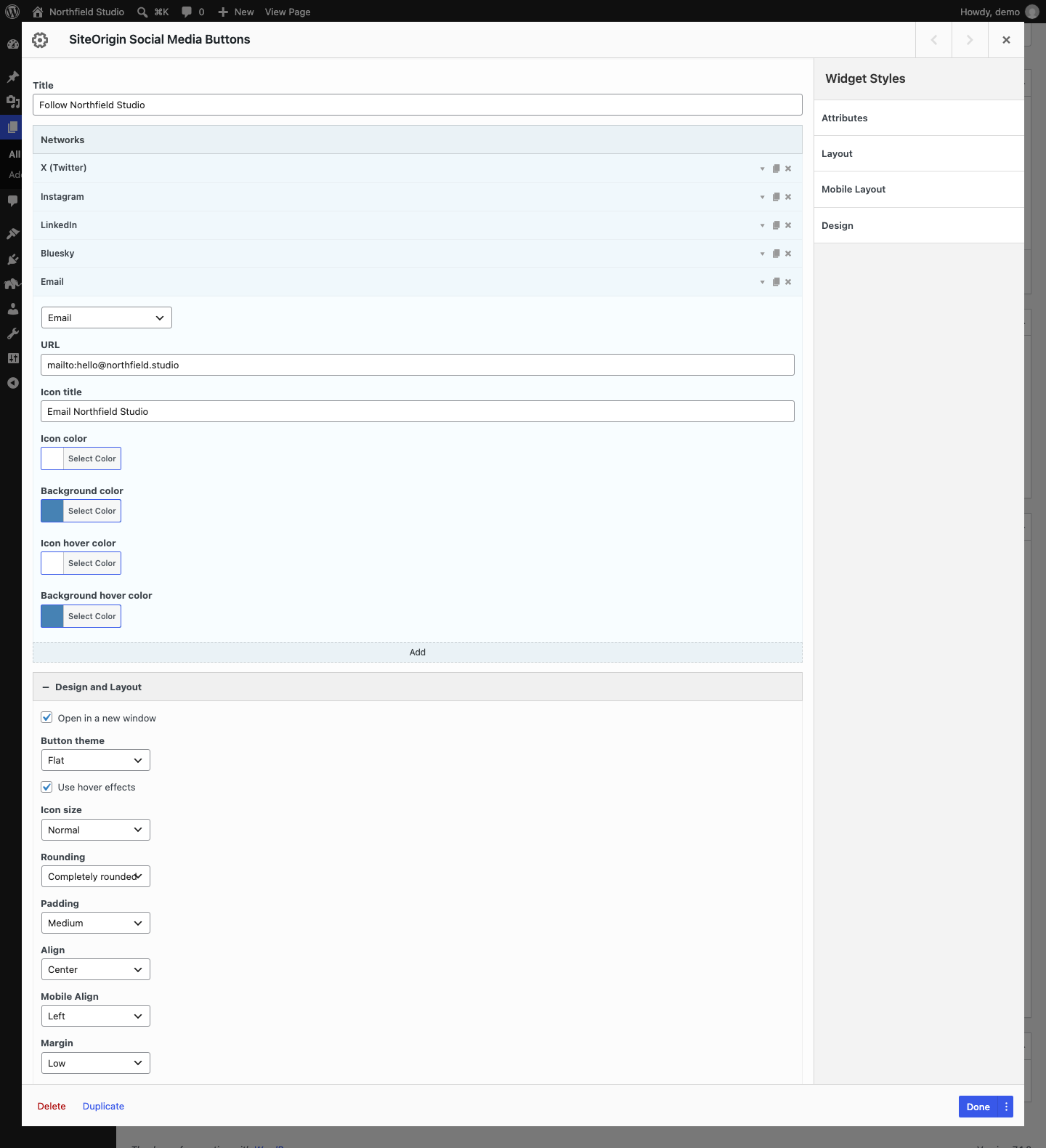This screenshot has height=1148, width=1046.
Task: Click the widget Title input field
Action: coord(418,105)
